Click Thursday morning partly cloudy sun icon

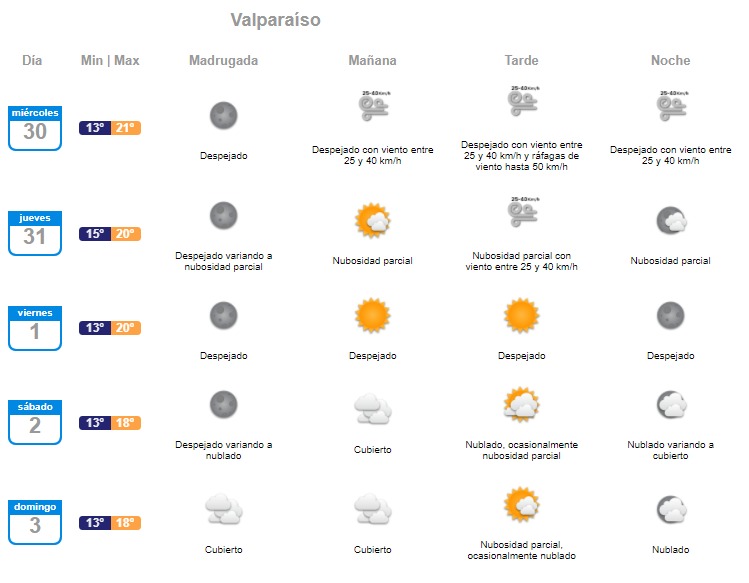(x=372, y=219)
